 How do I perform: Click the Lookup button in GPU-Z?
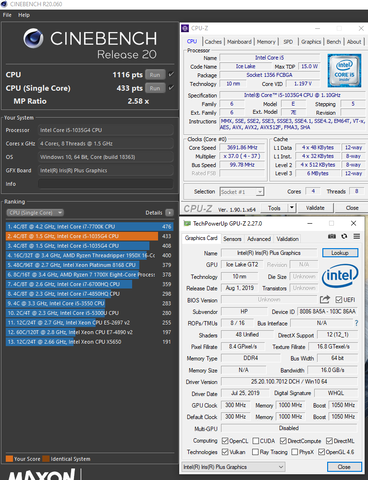click(340, 253)
